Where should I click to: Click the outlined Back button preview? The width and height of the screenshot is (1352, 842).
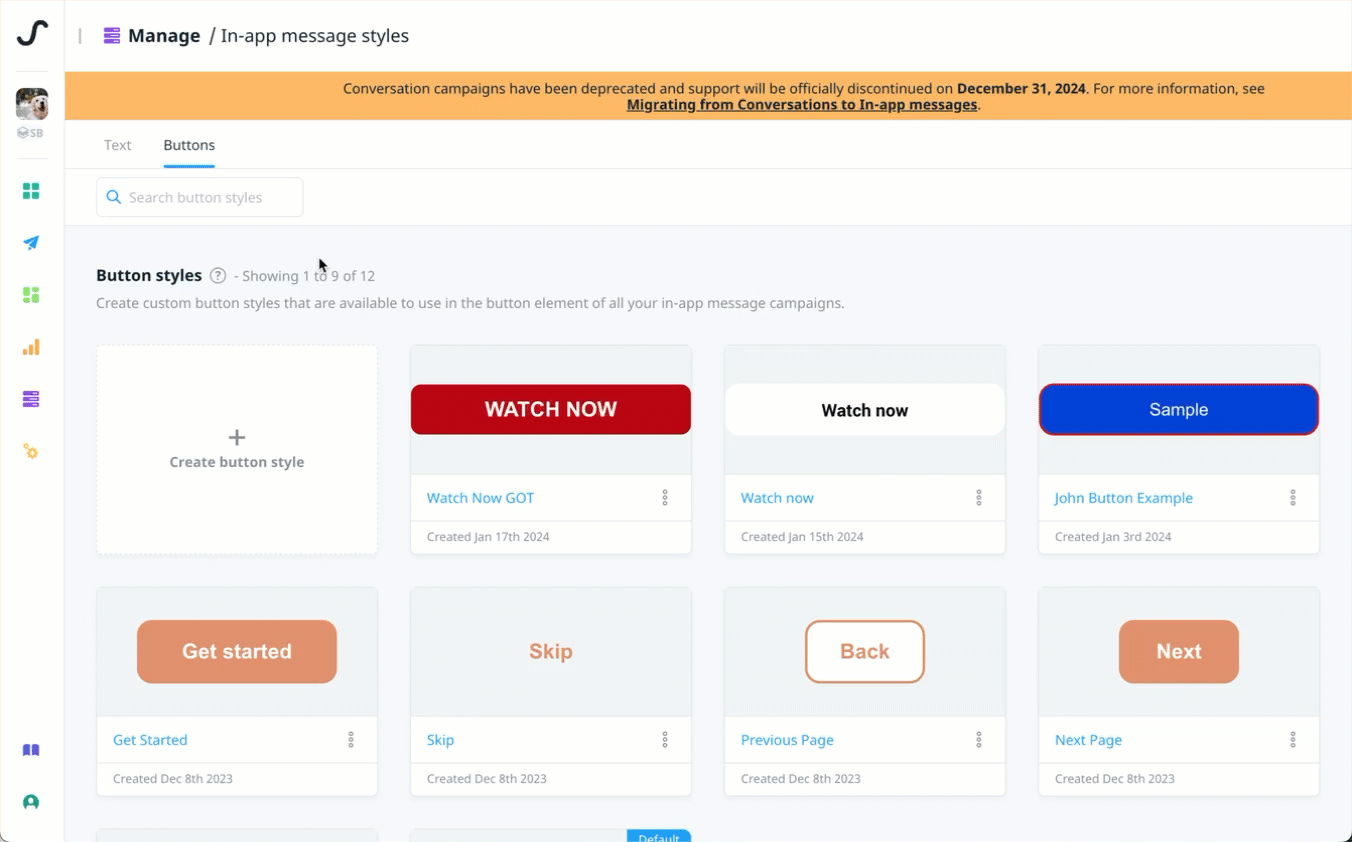(x=865, y=651)
